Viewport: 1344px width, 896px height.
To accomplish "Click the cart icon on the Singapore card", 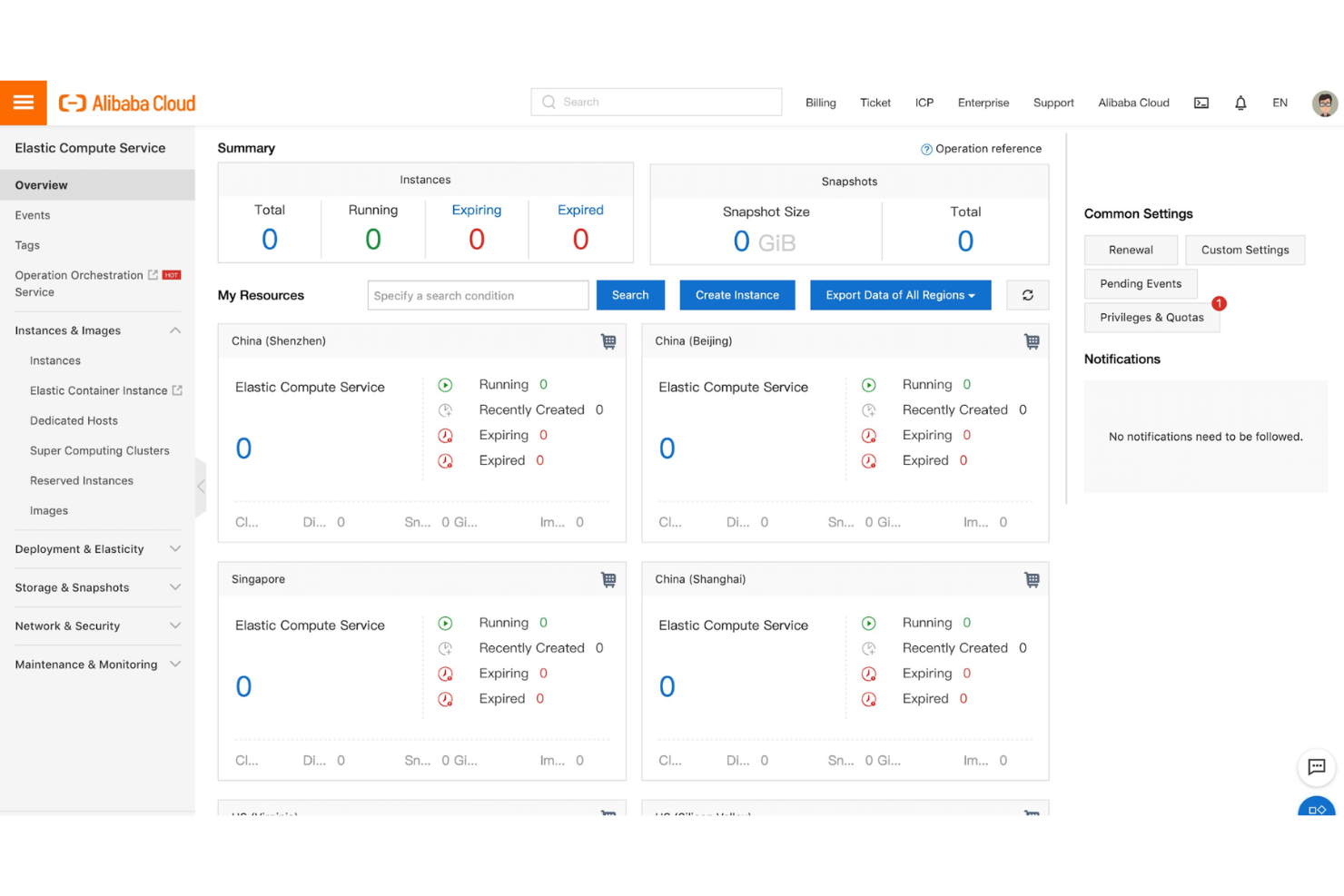I will [x=608, y=578].
